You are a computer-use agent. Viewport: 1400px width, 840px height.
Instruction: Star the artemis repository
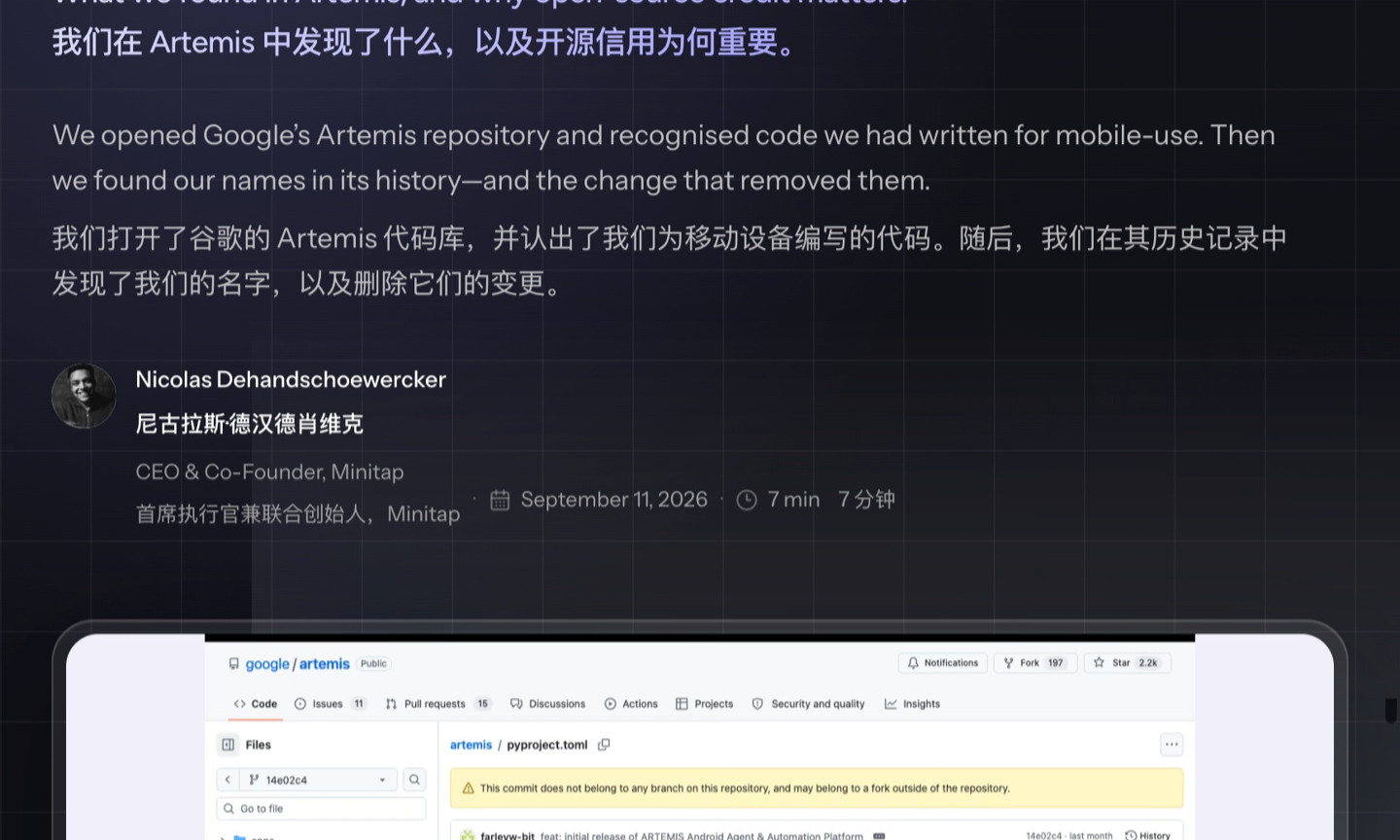[x=1128, y=663]
